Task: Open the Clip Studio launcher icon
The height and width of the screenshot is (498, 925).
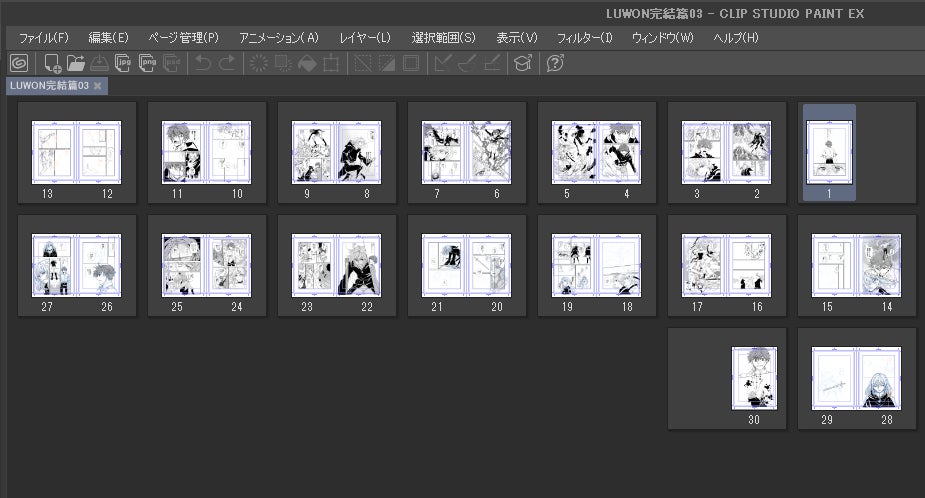Action: coord(18,63)
